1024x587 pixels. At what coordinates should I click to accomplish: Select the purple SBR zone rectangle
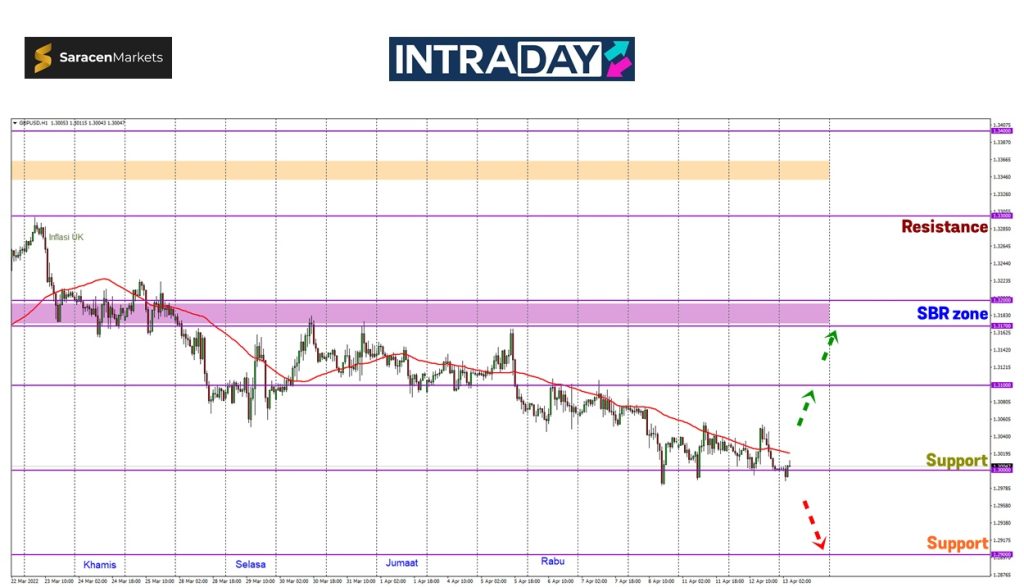(420, 313)
